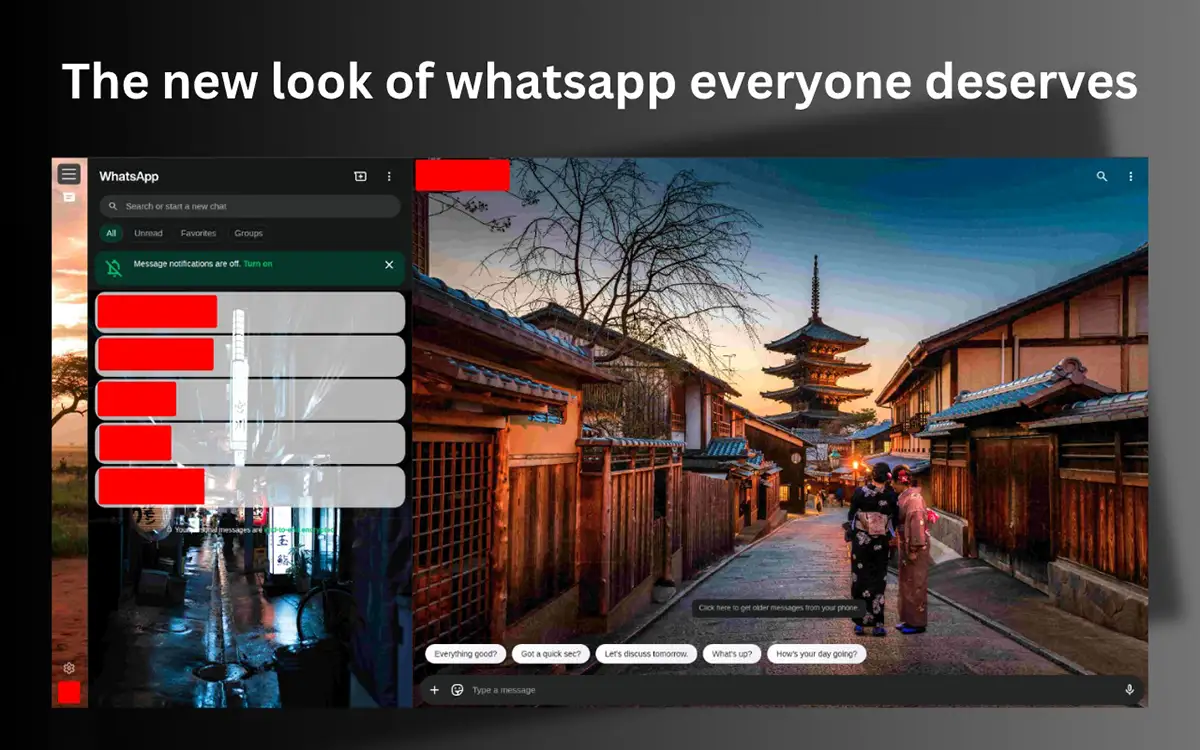Select the Groups filter chip

coord(247,233)
